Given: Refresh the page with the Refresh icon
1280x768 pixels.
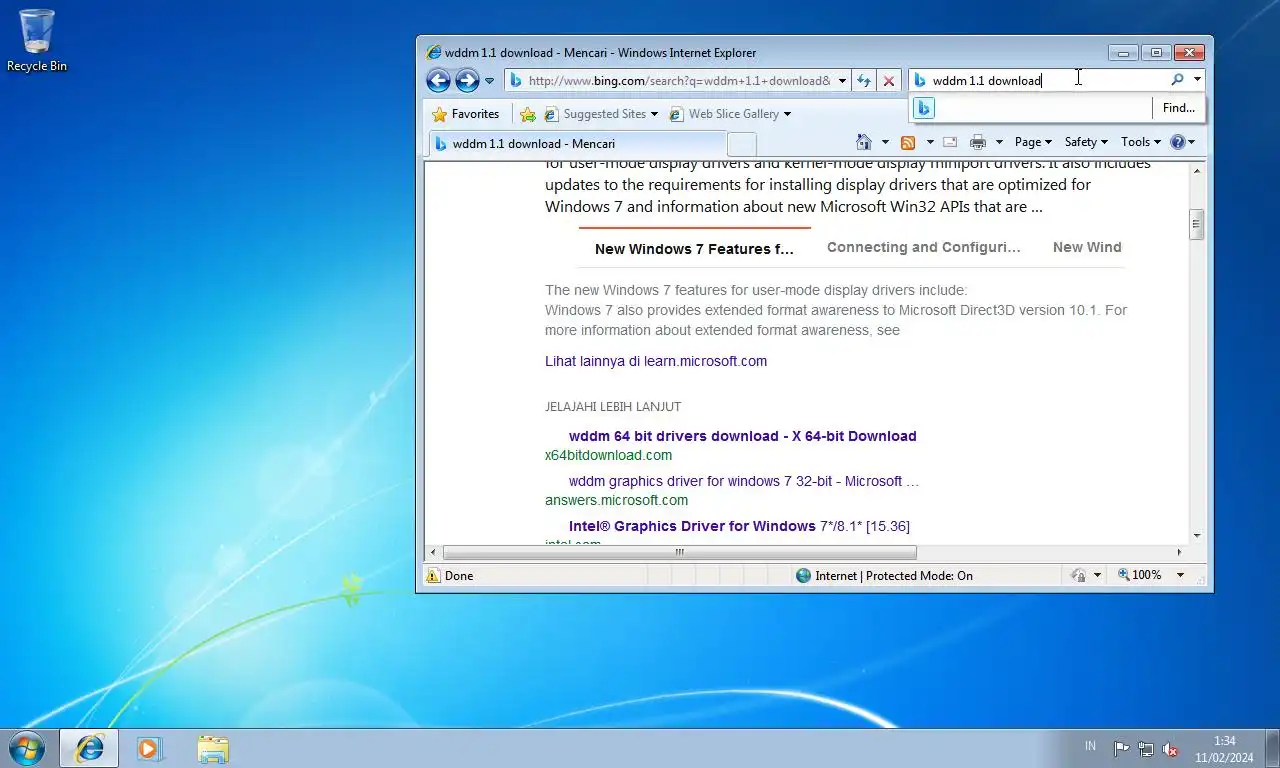Looking at the screenshot, I should (x=864, y=81).
